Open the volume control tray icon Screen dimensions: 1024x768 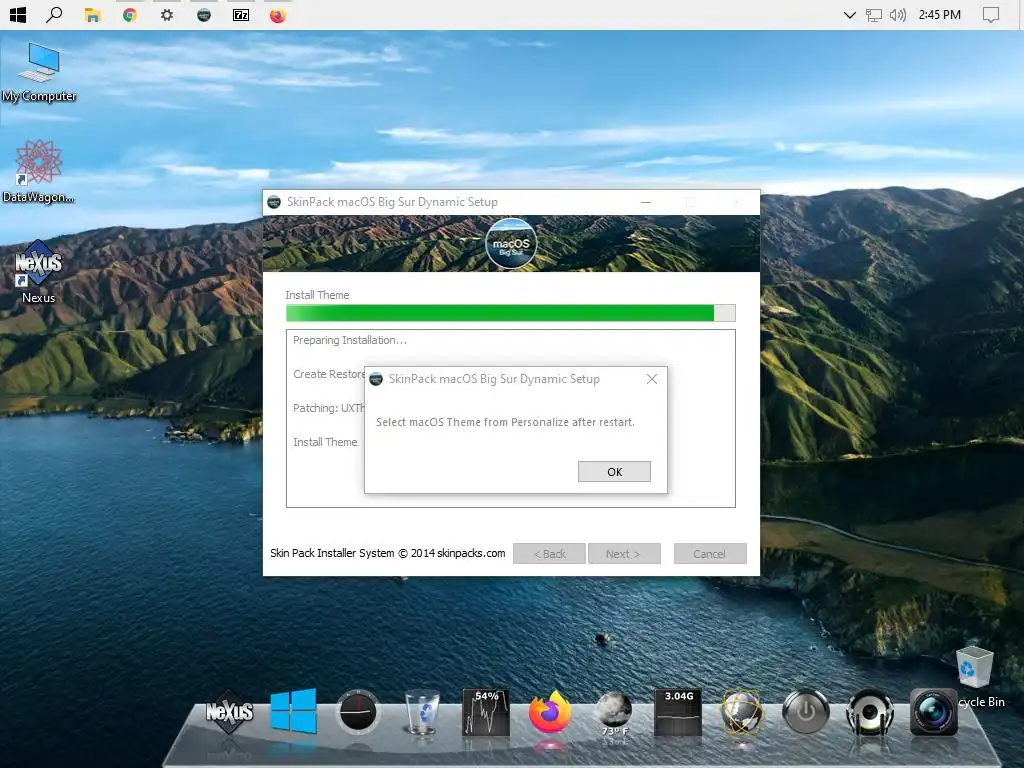point(898,15)
